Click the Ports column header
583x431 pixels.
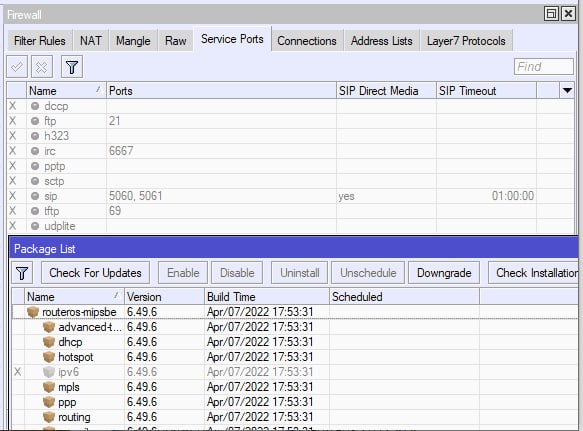[x=221, y=91]
